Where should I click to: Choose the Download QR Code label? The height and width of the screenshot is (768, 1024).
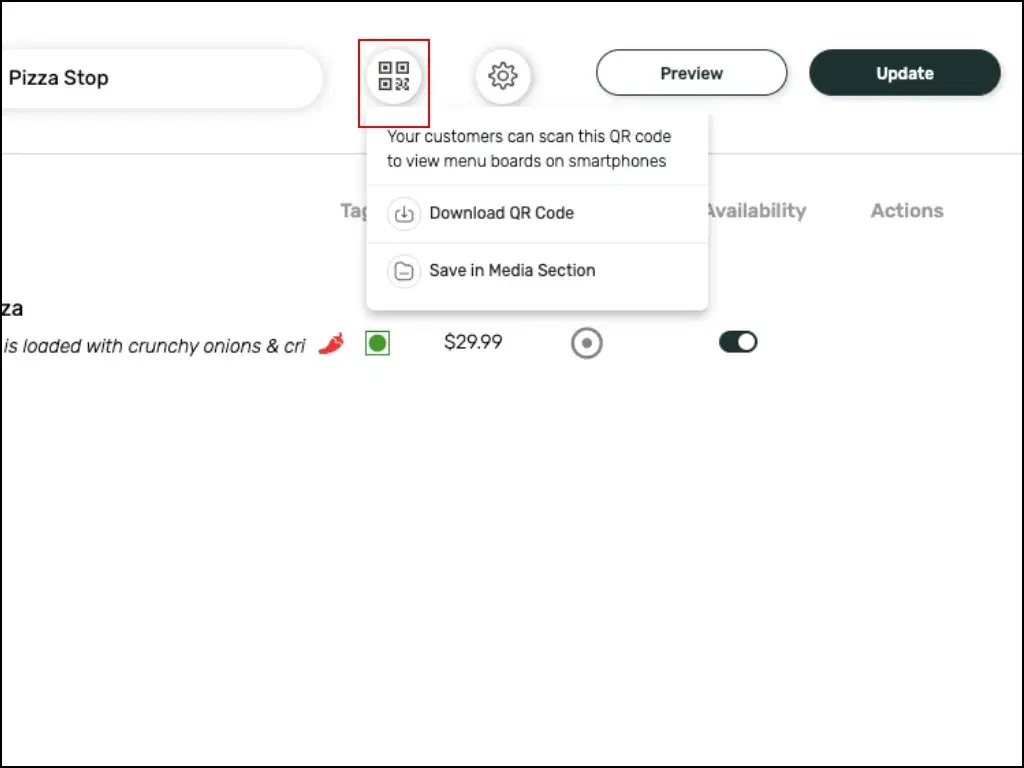click(x=501, y=213)
